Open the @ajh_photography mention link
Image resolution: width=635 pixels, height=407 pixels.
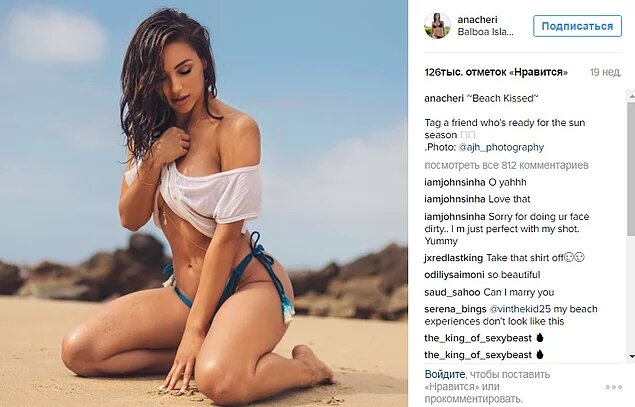[x=501, y=147]
